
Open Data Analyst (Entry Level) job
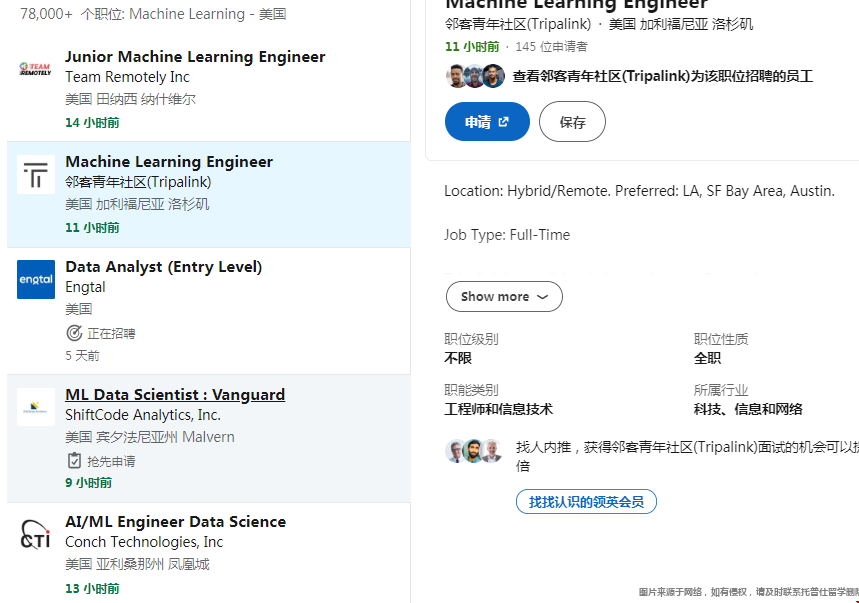click(x=164, y=267)
